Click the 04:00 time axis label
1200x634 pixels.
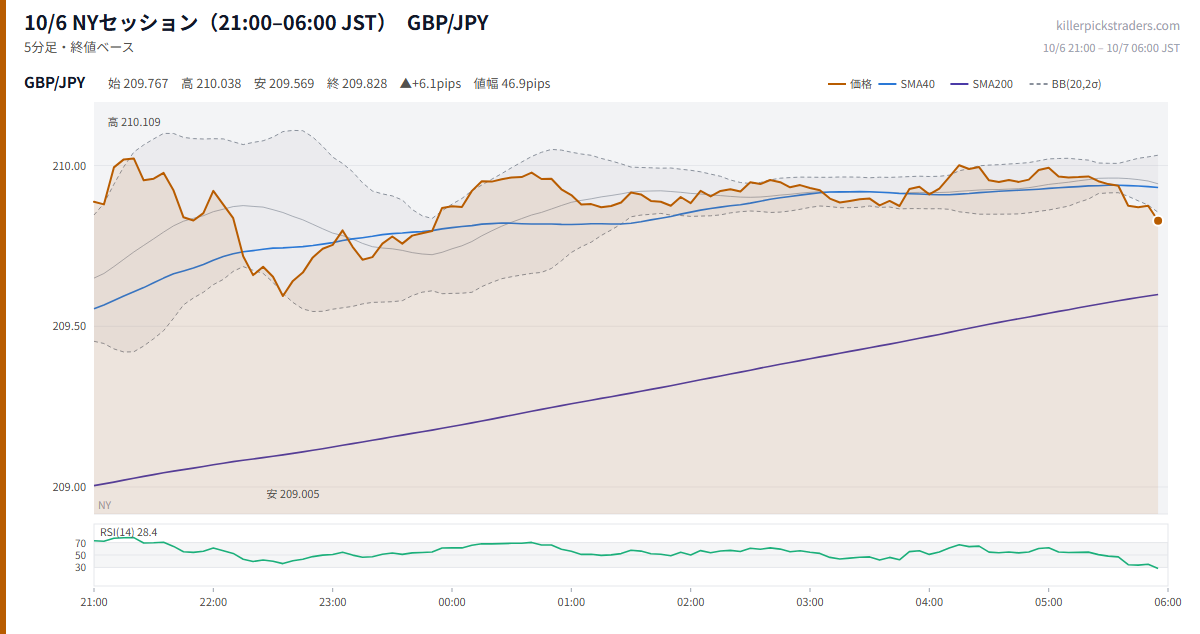[x=929, y=602]
